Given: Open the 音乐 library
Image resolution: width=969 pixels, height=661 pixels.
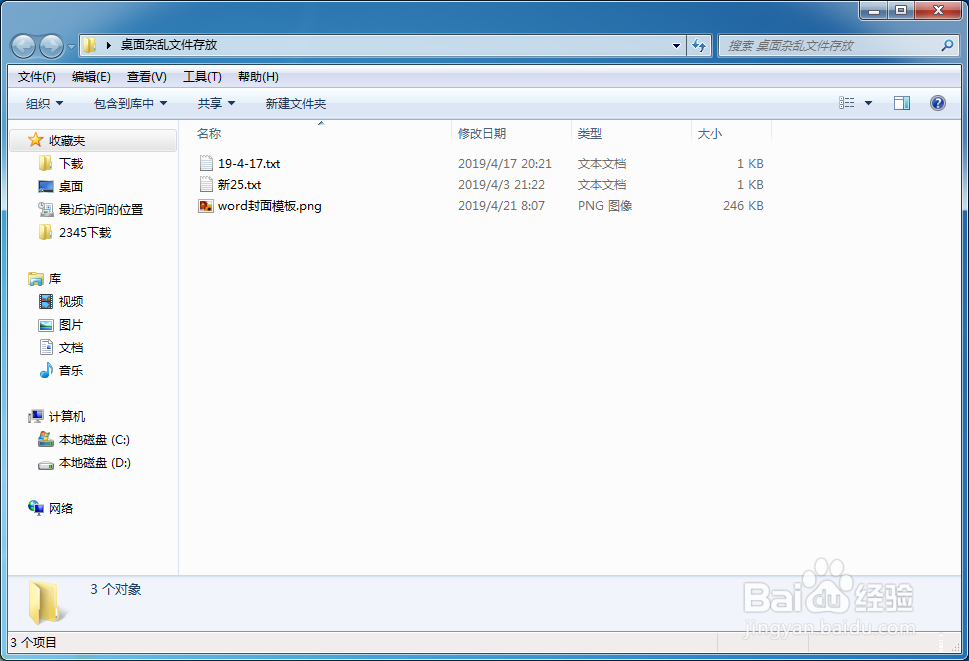Looking at the screenshot, I should (71, 371).
